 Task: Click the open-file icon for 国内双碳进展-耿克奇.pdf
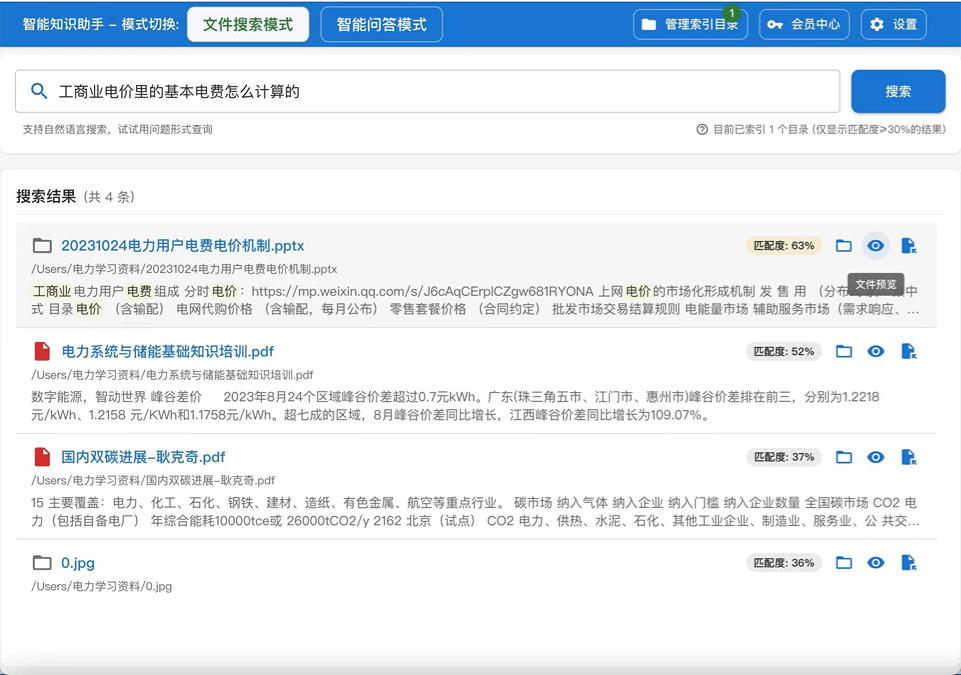click(x=908, y=456)
